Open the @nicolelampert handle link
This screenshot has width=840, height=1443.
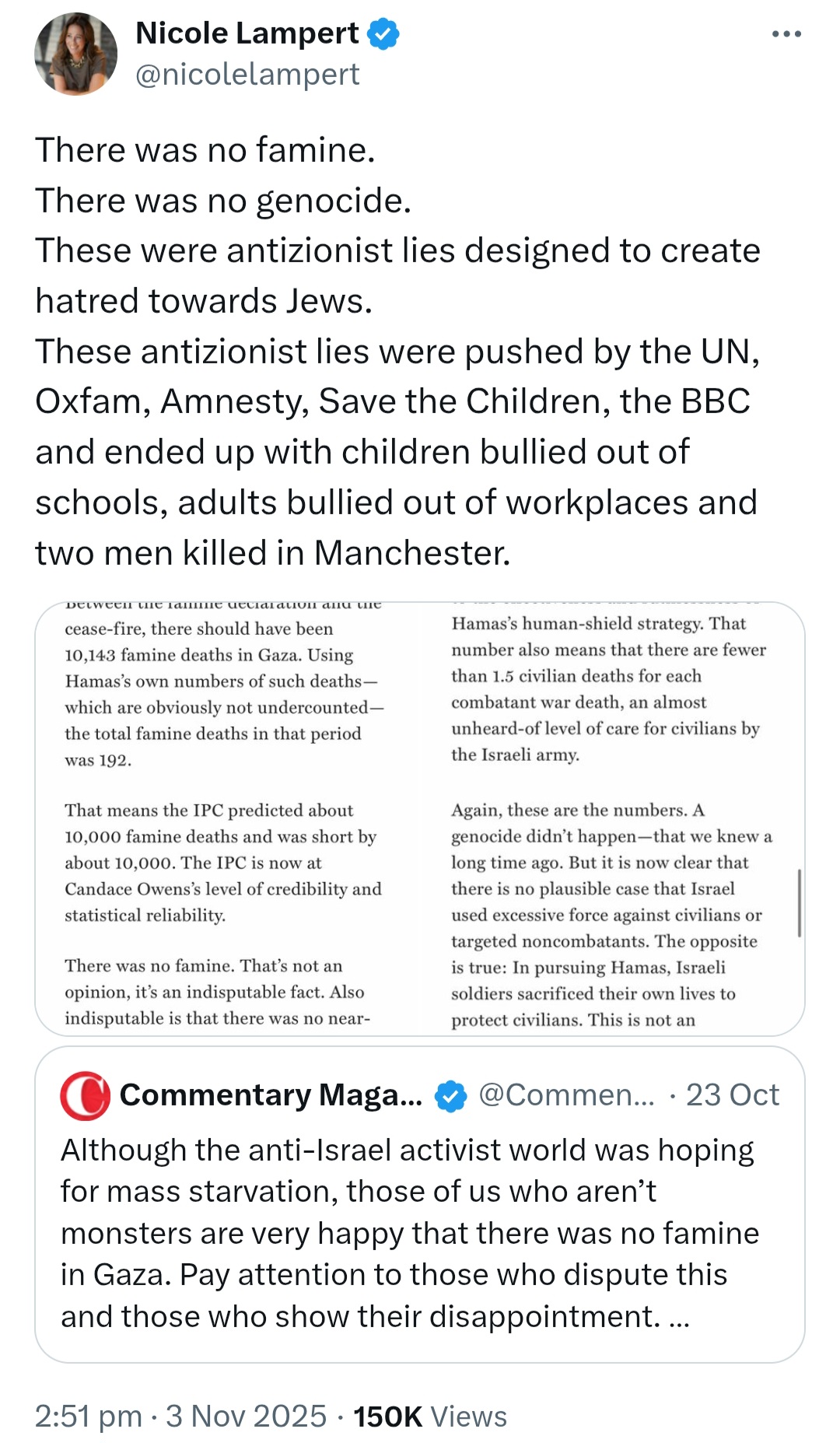pos(247,75)
